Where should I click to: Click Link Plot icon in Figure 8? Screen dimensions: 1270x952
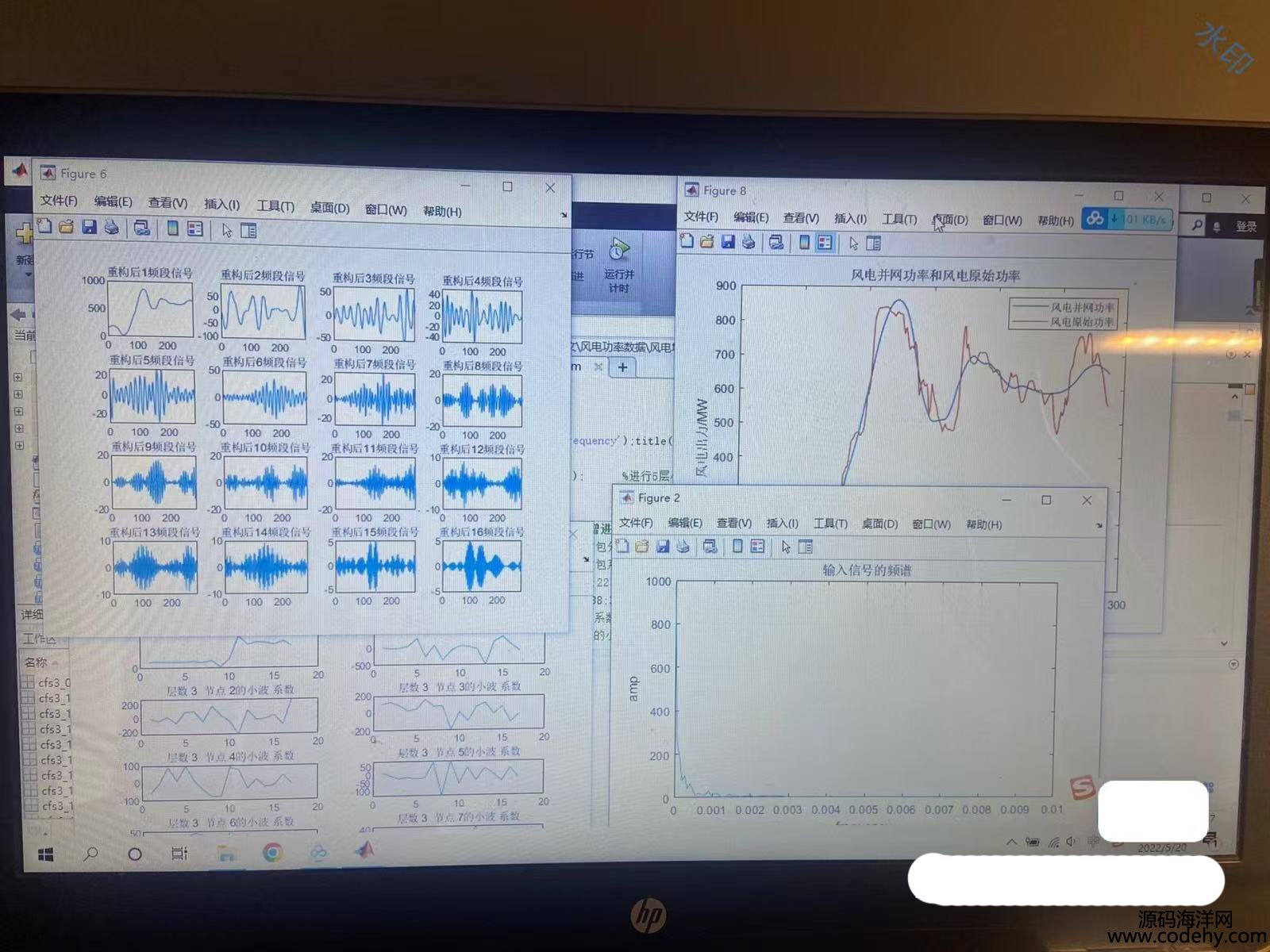[x=776, y=243]
